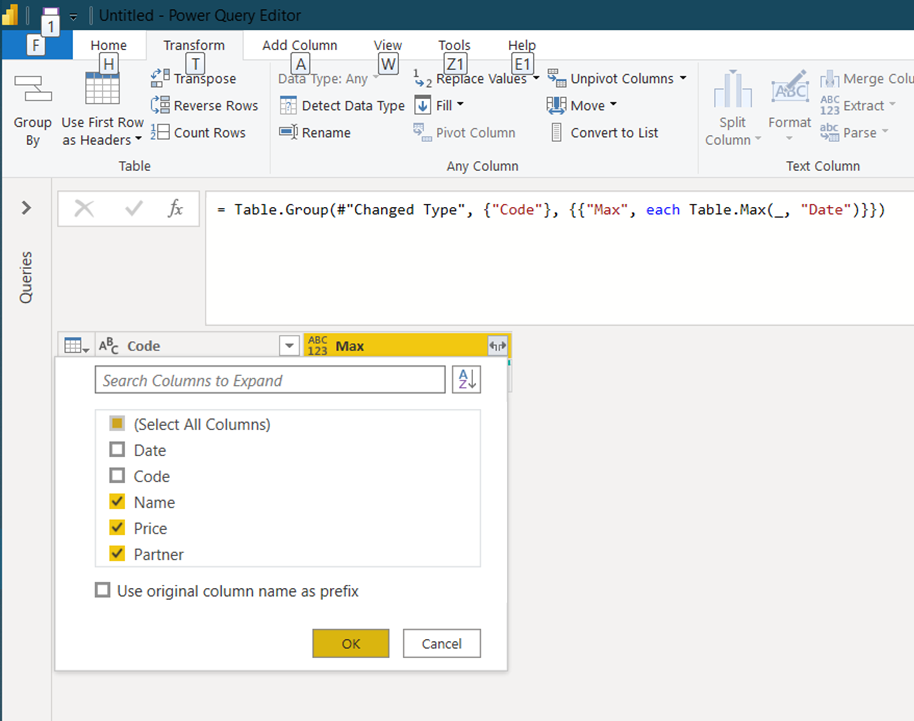This screenshot has height=721, width=914.
Task: Open the Move dropdown arrow
Action: (613, 104)
